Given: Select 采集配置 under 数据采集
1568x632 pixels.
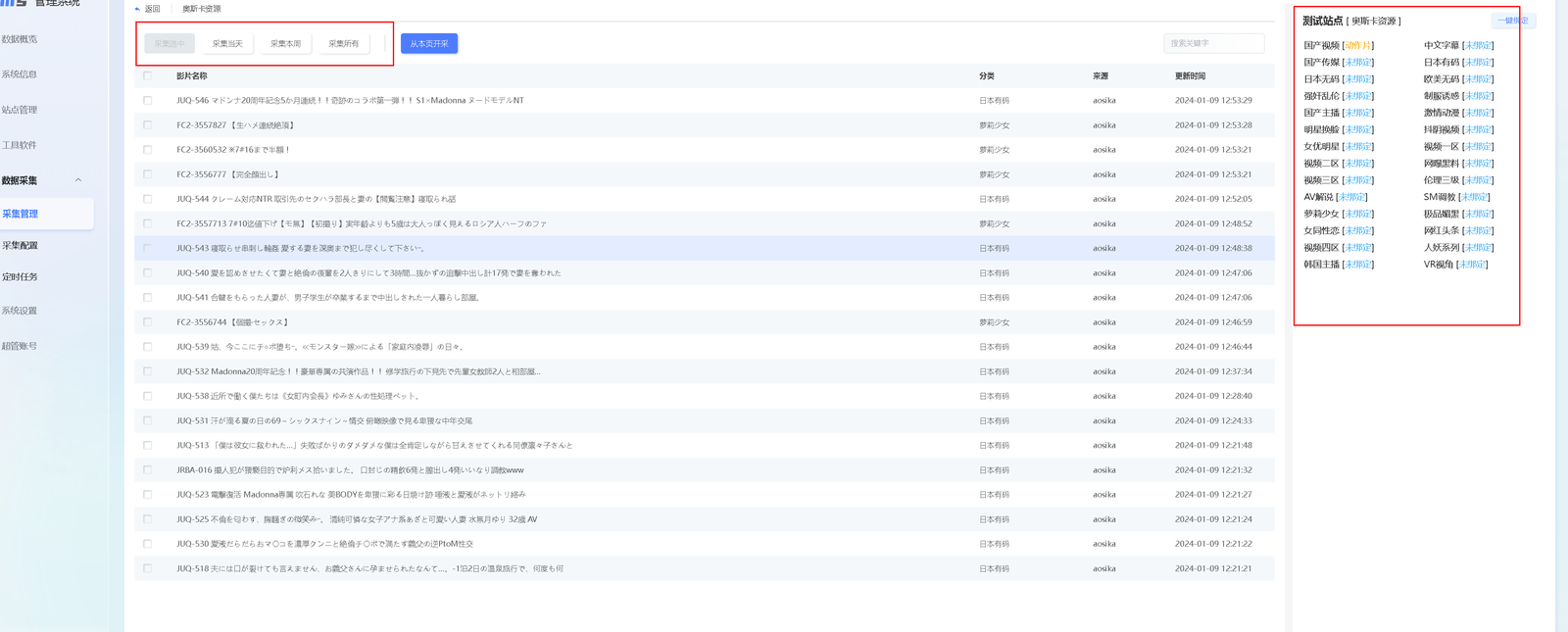Looking at the screenshot, I should click(x=20, y=245).
